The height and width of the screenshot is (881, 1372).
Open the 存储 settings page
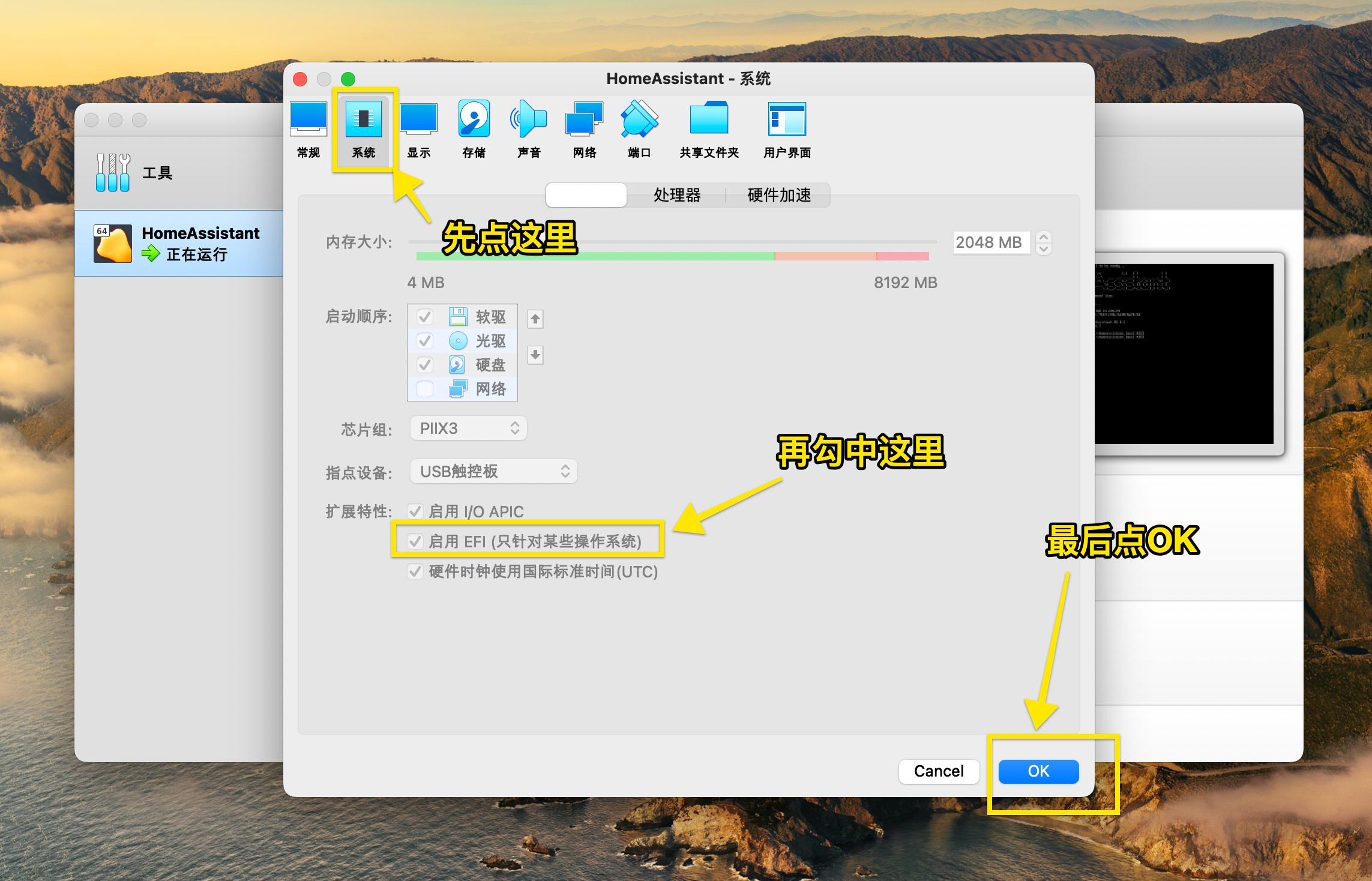(x=474, y=129)
